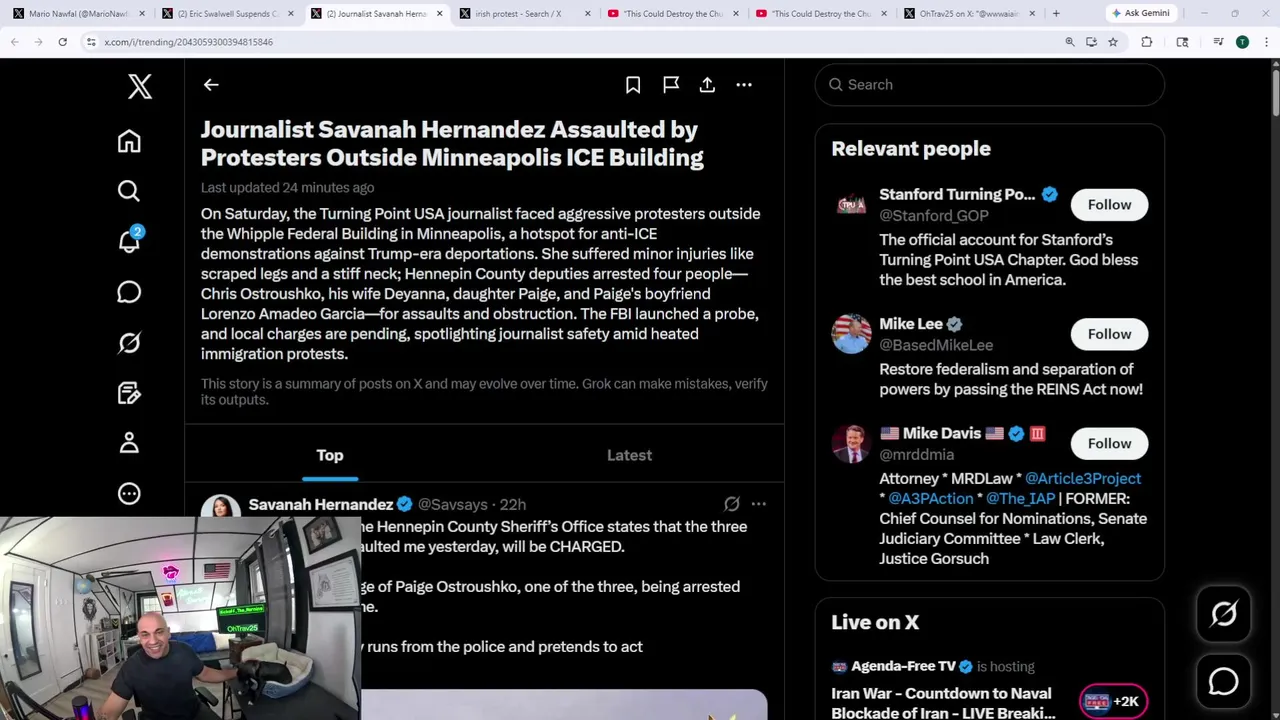This screenshot has width=1280, height=720.
Task: Open the browser zoom magnifier icon
Action: point(1070,42)
